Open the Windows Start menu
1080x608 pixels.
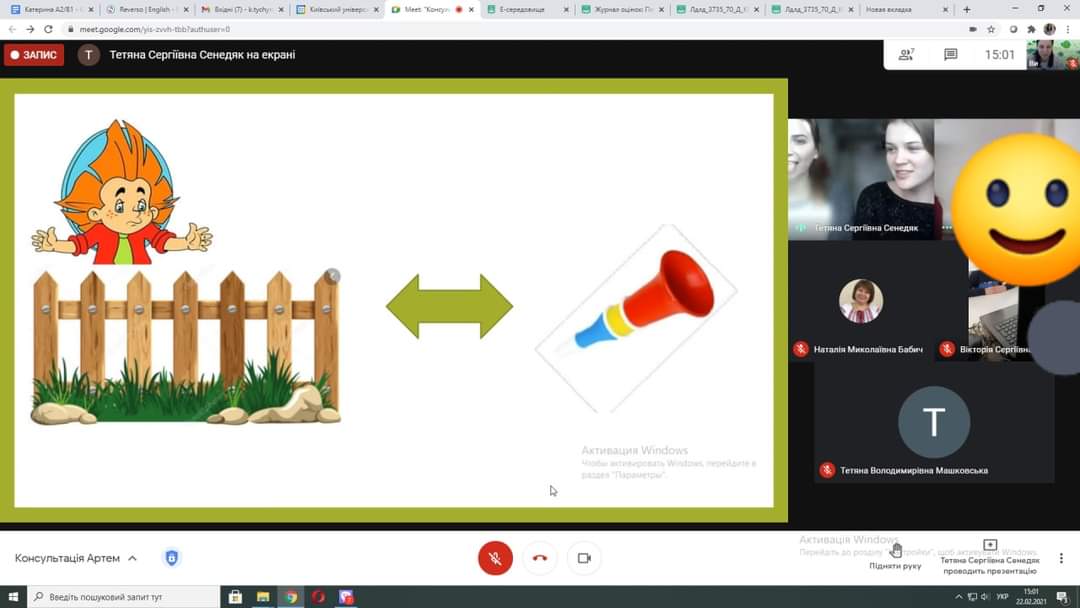[13, 597]
